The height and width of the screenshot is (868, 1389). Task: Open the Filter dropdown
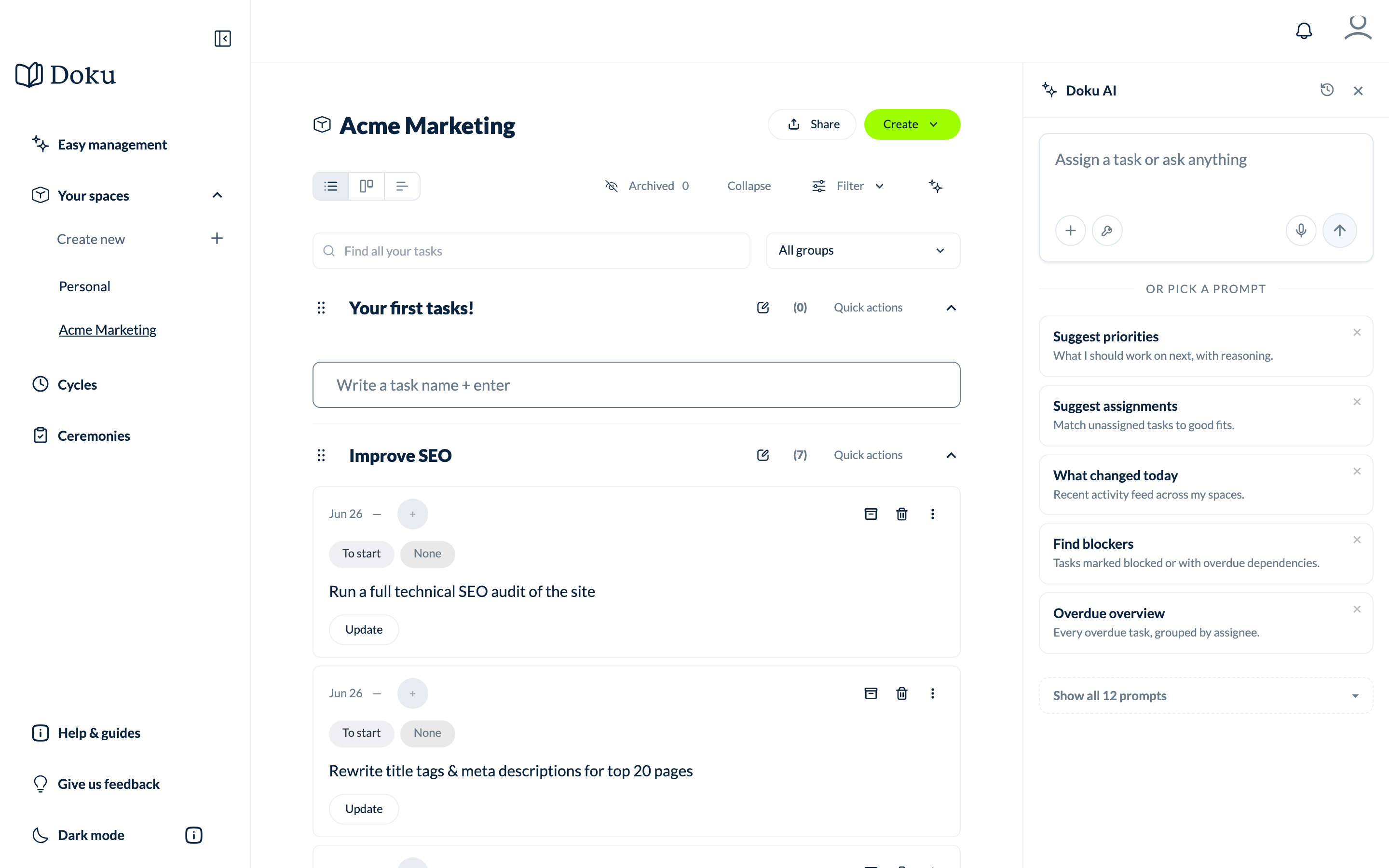click(x=848, y=186)
